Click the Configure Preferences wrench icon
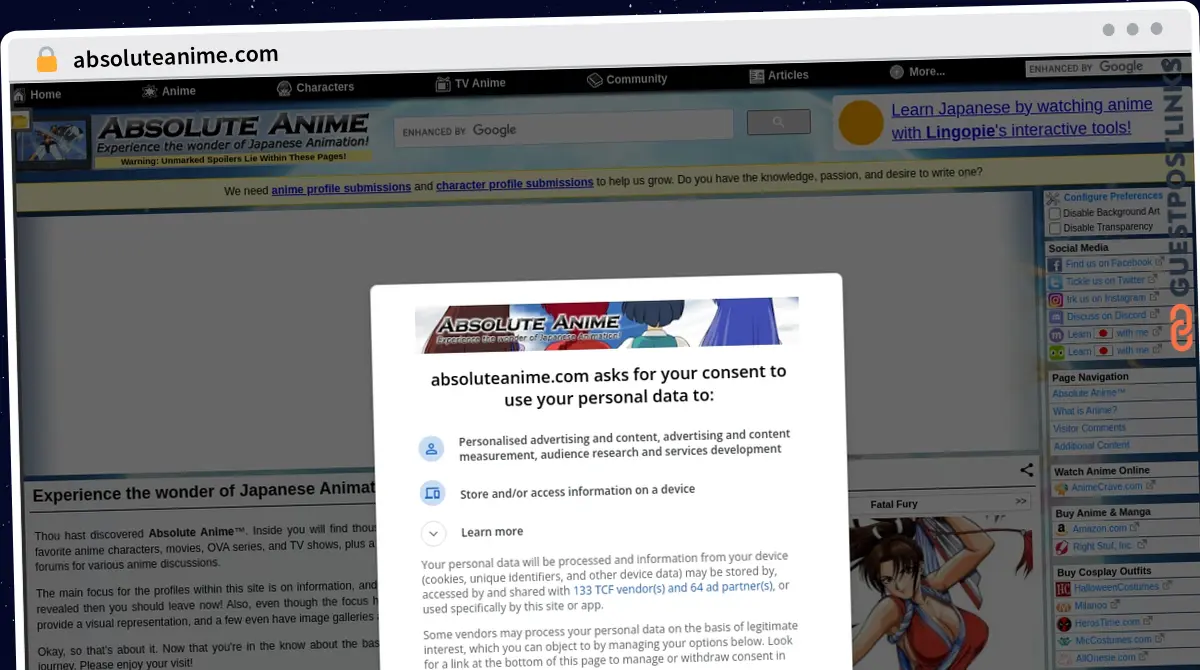Screen dimensions: 1200x670 coord(1052,197)
